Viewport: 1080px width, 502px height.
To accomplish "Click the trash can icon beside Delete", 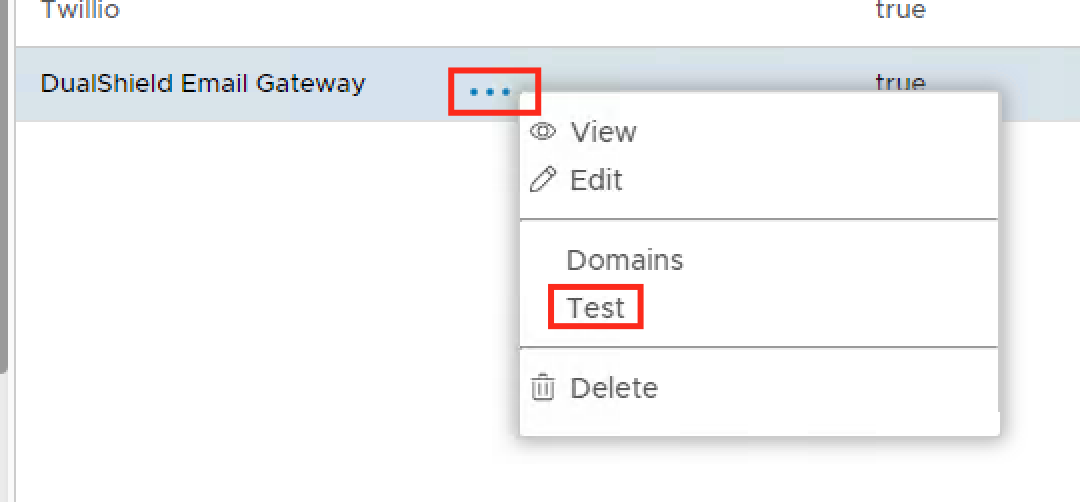I will click(542, 387).
